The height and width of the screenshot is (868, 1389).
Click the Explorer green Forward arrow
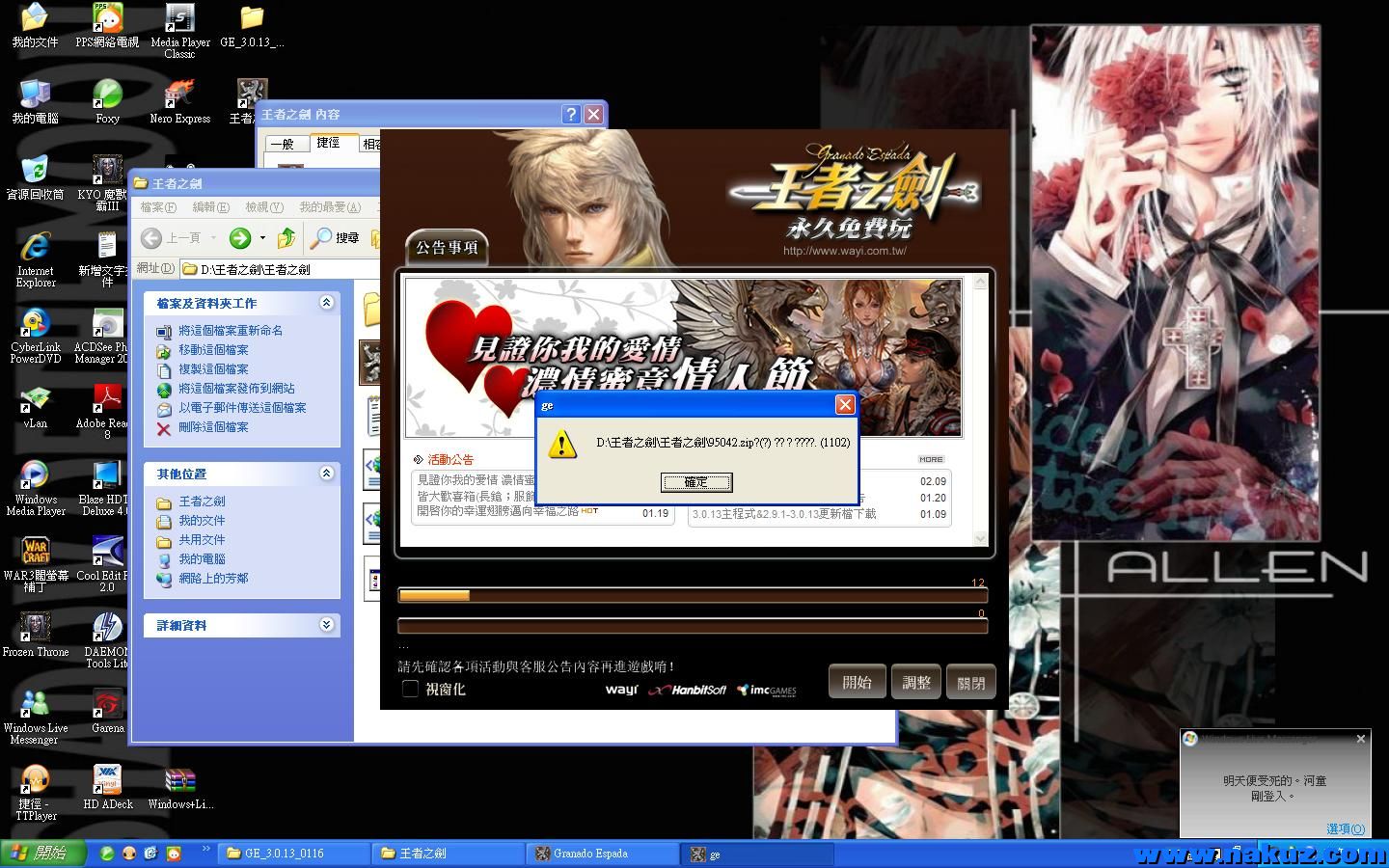(x=240, y=237)
